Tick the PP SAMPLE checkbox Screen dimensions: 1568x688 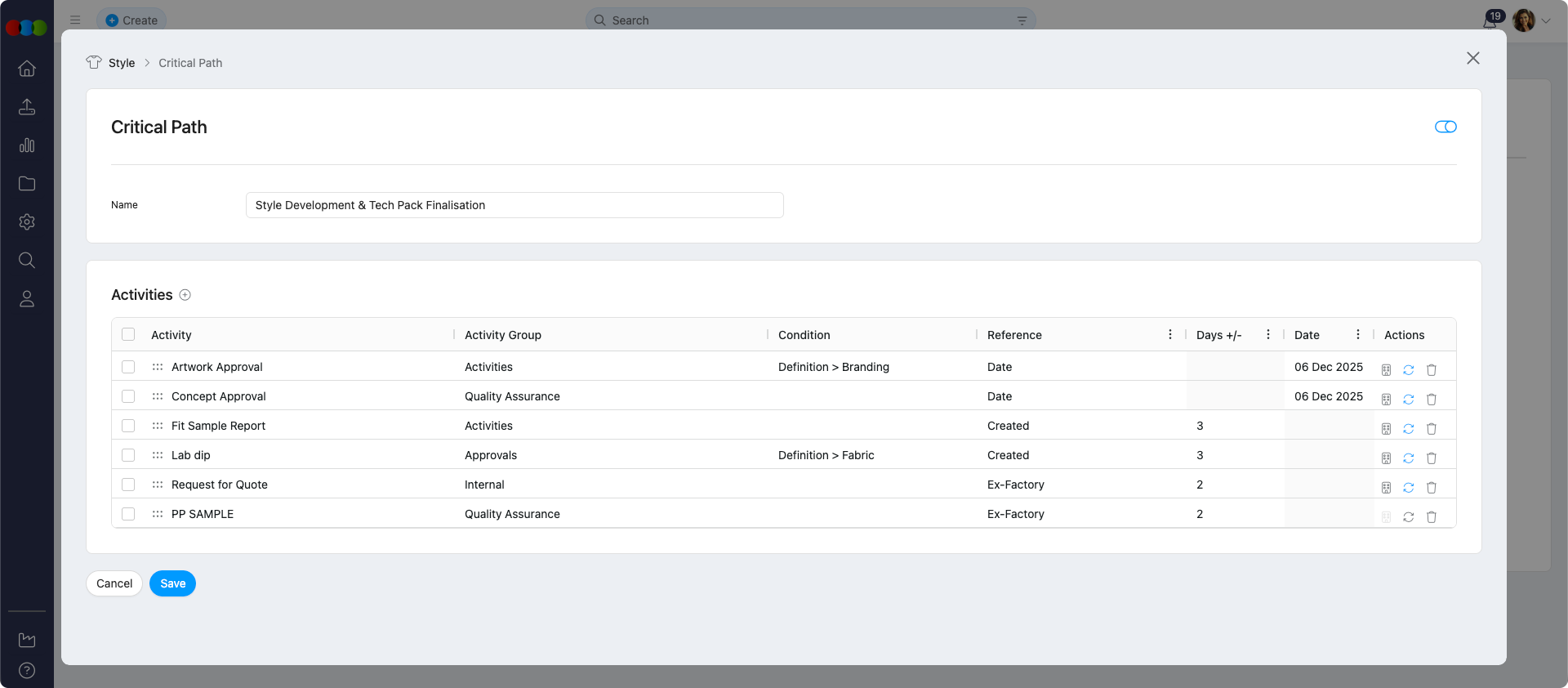(x=128, y=514)
